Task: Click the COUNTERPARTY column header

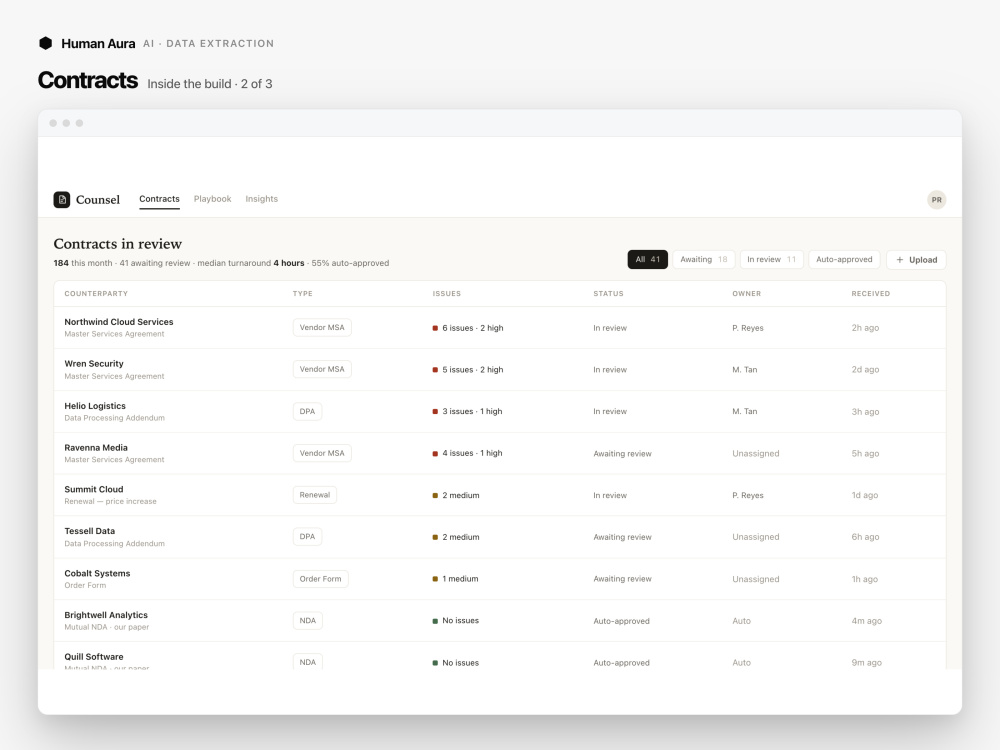Action: (x=96, y=293)
